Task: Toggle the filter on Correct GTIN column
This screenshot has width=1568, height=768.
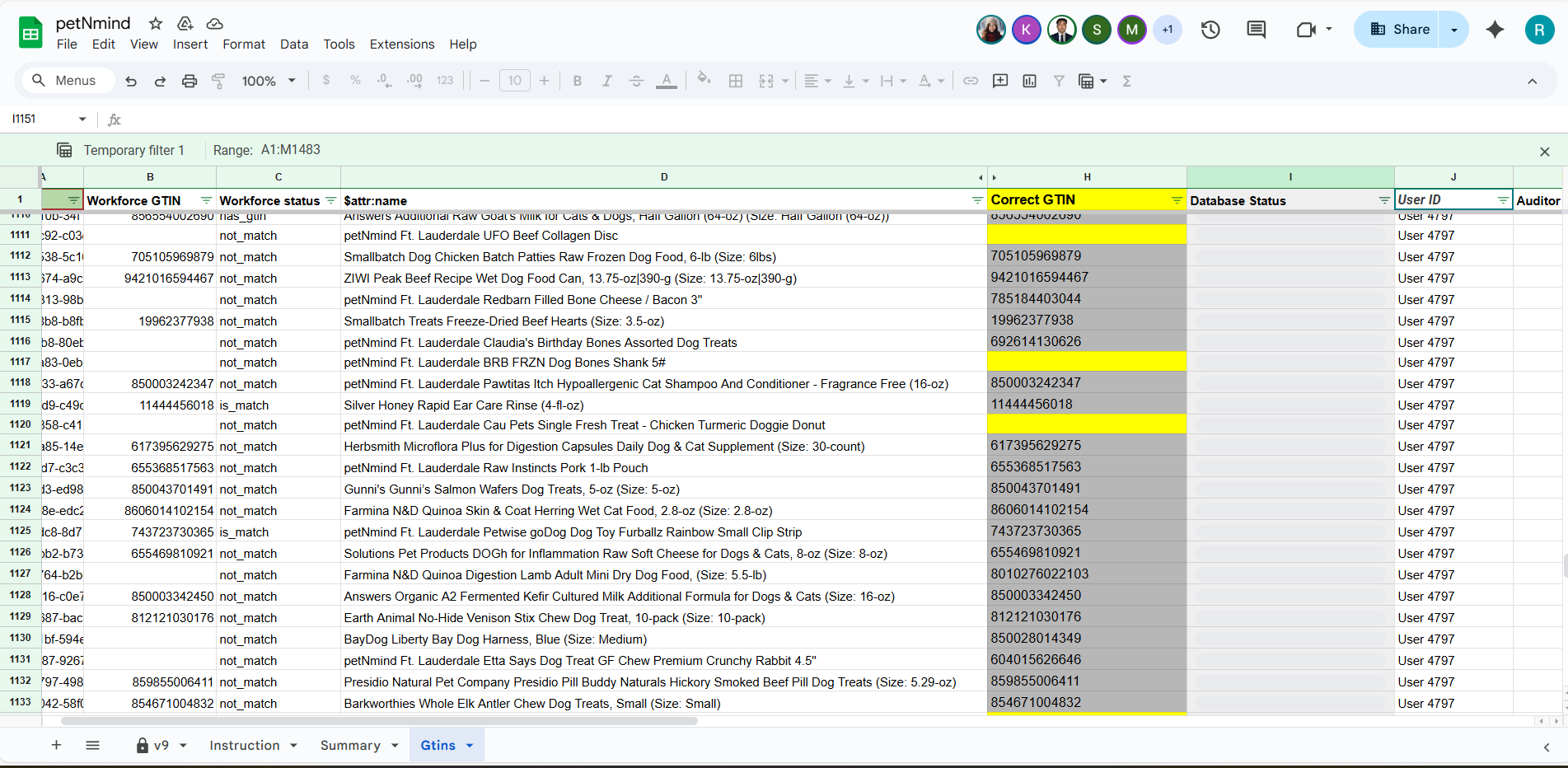Action: (x=1177, y=200)
